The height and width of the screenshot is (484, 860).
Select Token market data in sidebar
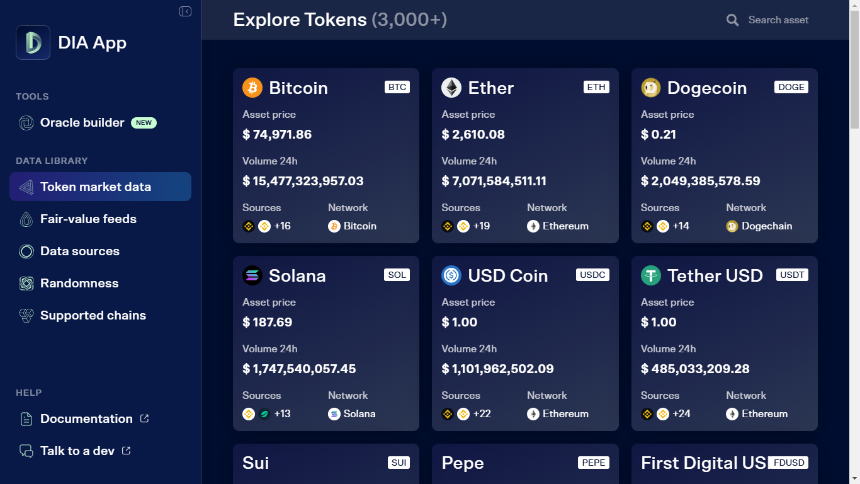point(100,187)
